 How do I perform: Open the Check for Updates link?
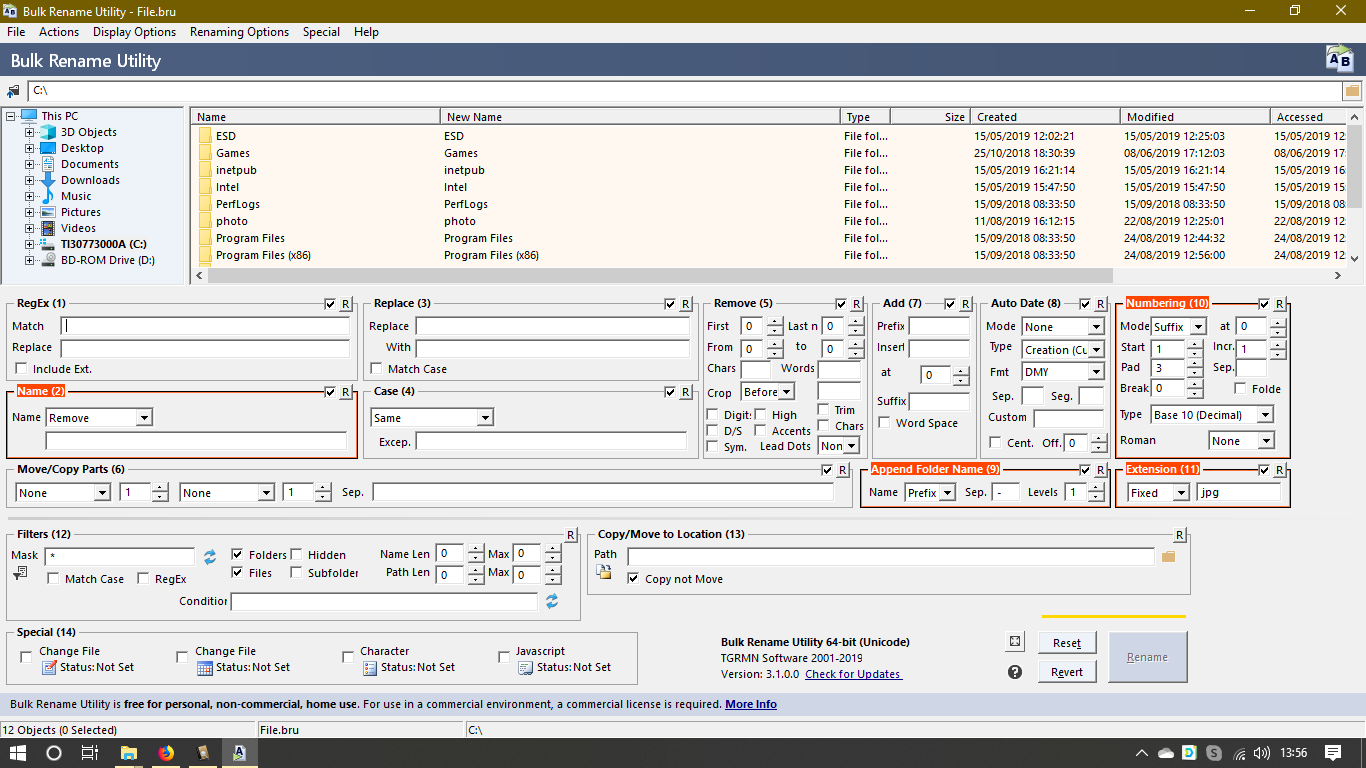853,674
